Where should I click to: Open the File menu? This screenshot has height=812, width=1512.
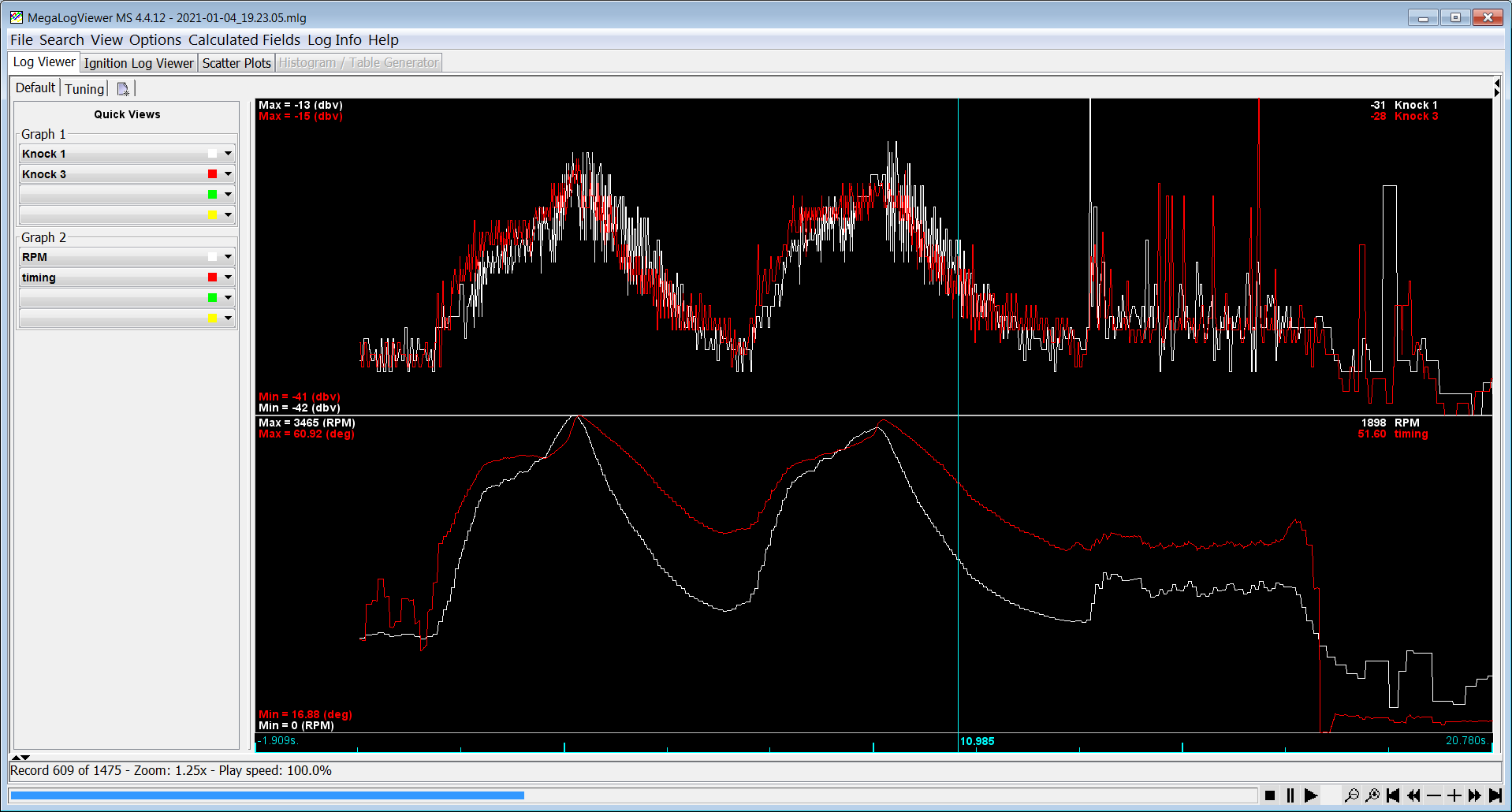tap(21, 40)
